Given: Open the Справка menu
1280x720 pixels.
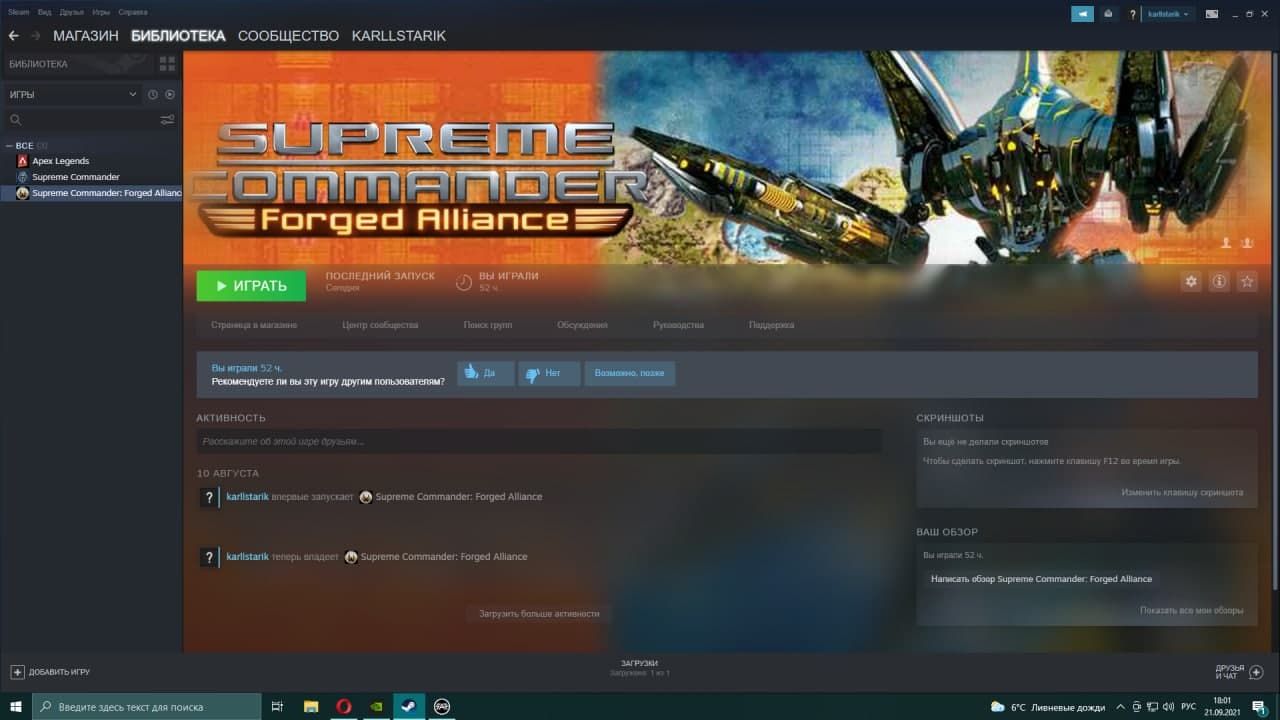Looking at the screenshot, I should click(x=133, y=12).
